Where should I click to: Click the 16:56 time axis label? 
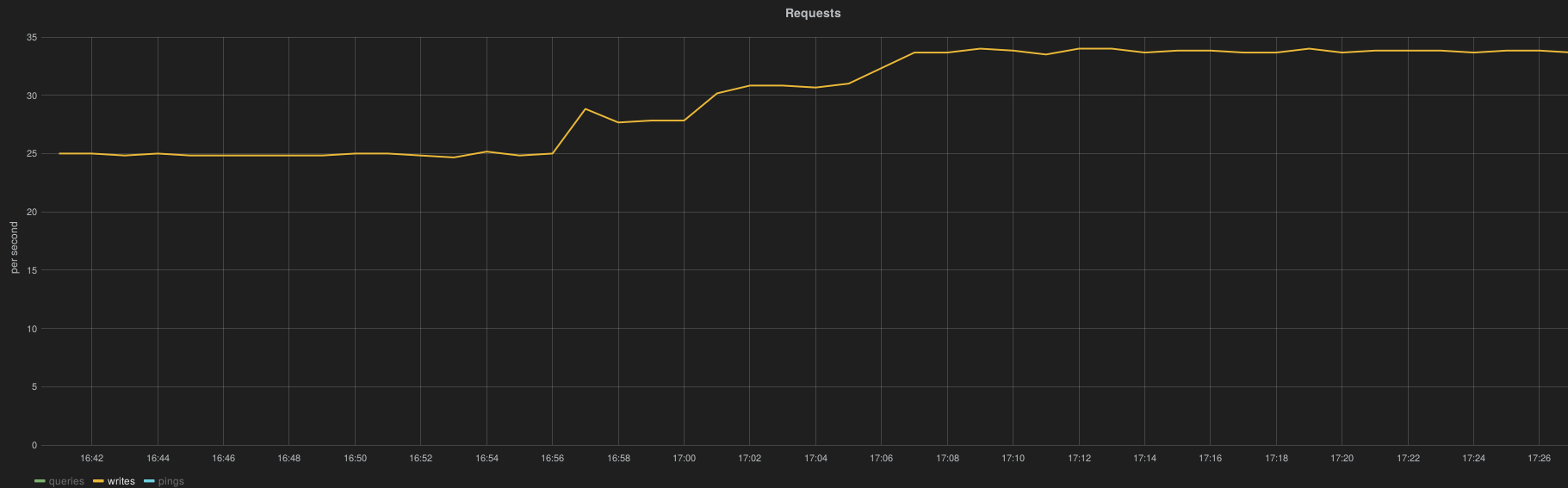[552, 458]
